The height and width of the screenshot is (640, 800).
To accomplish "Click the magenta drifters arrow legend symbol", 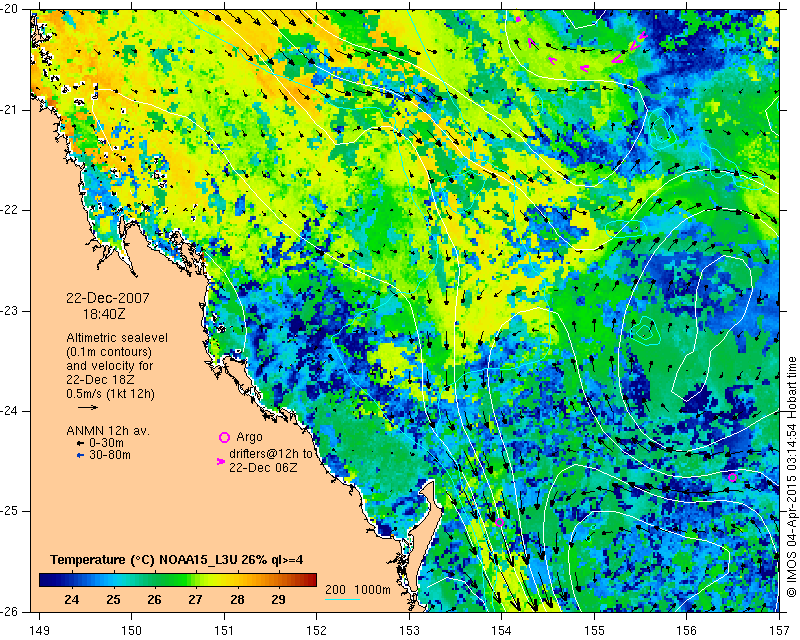I will click(x=220, y=461).
